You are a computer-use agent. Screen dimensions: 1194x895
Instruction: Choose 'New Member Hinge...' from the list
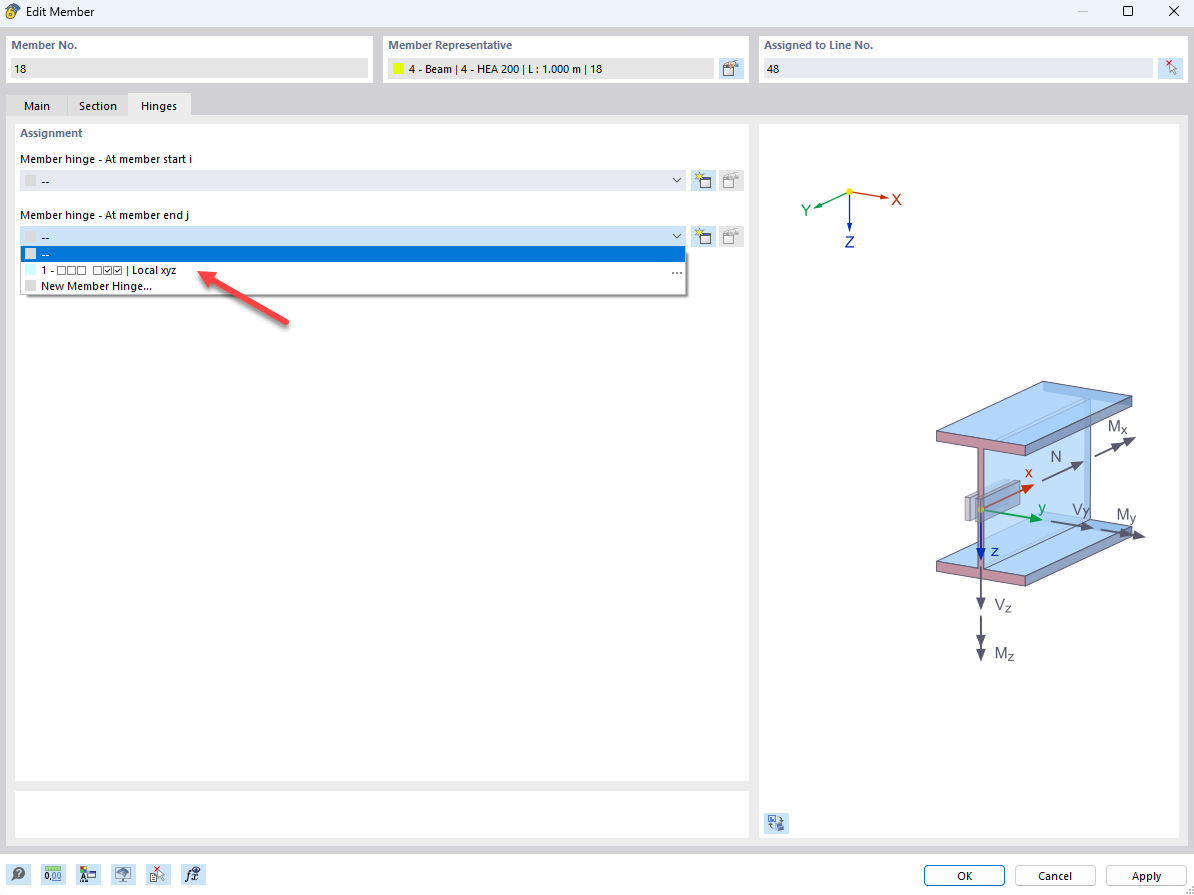353,286
